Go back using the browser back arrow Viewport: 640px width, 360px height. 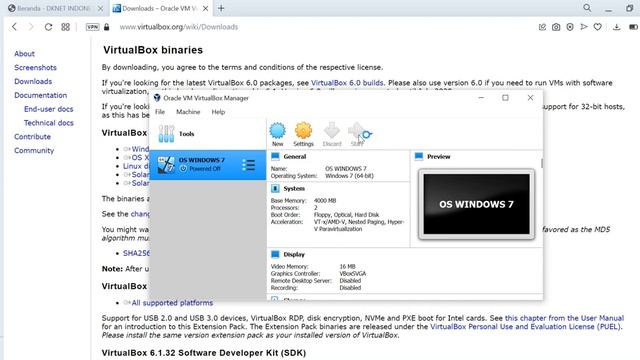(14, 27)
